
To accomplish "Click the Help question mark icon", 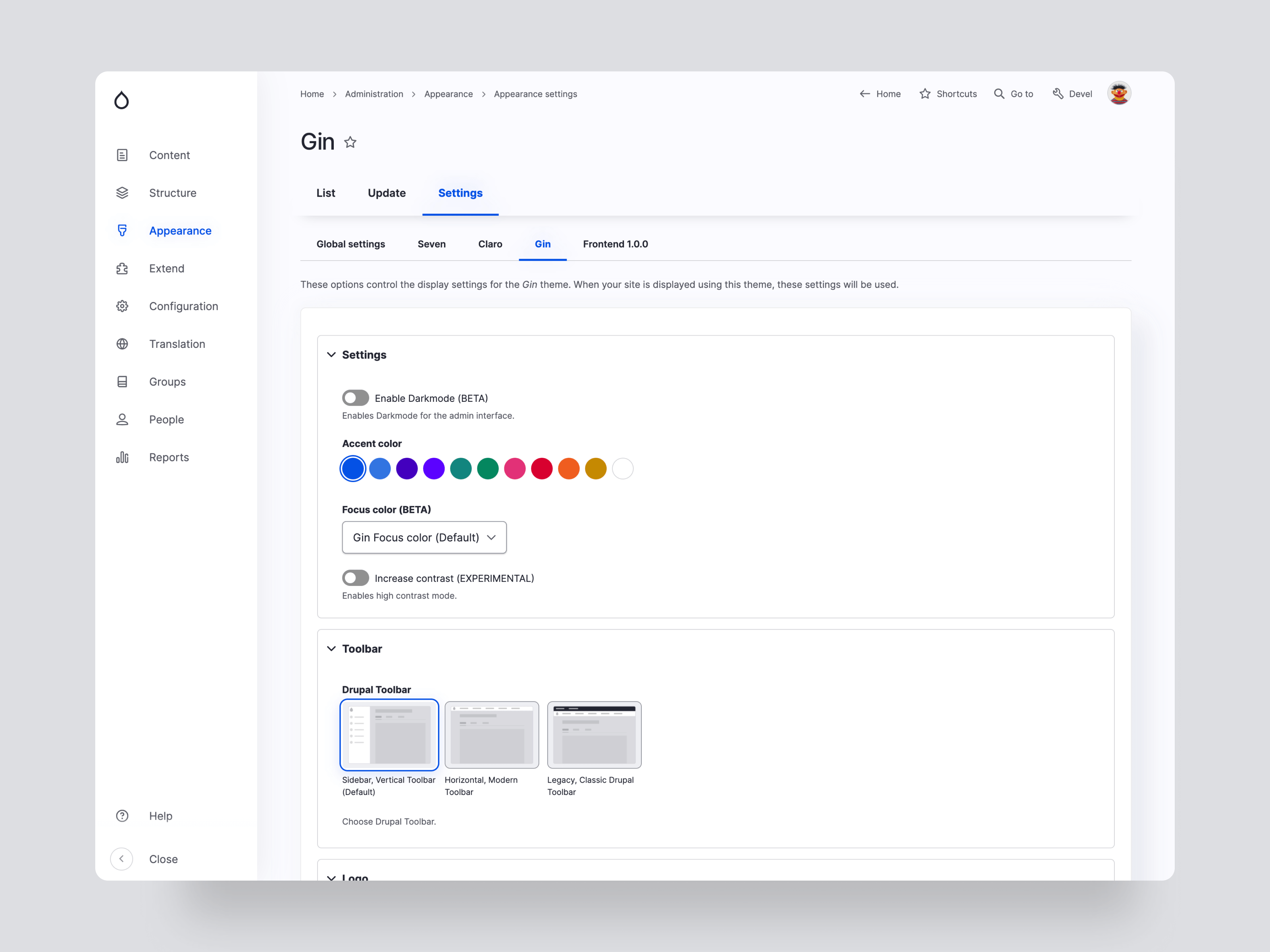I will pos(122,816).
